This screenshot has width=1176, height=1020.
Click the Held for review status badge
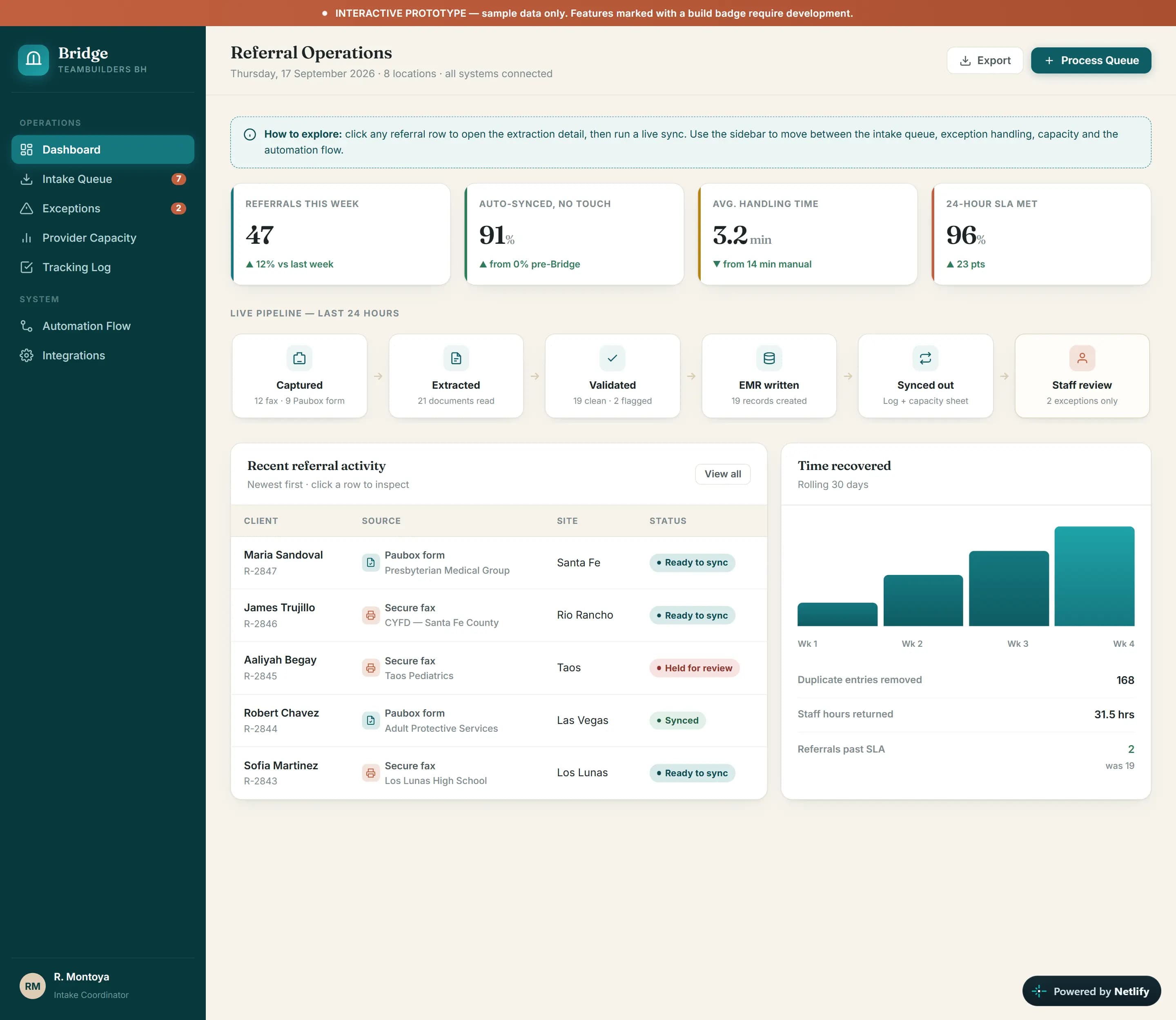click(x=695, y=668)
